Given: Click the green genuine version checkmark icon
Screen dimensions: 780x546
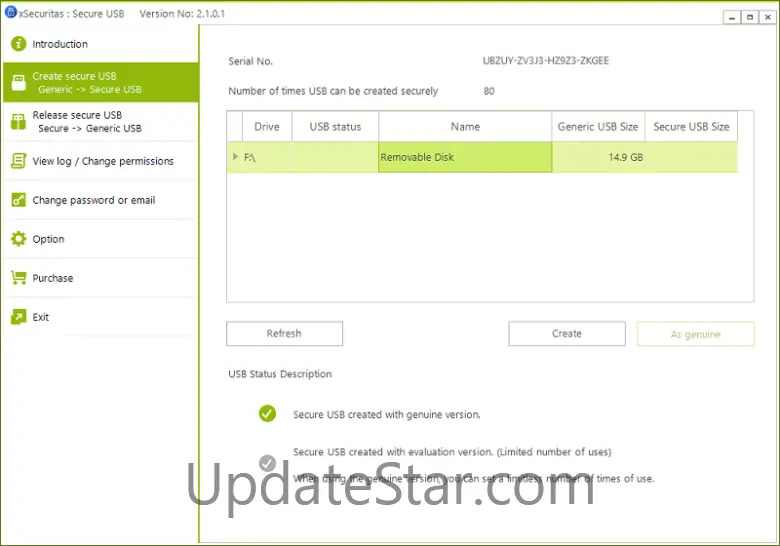Looking at the screenshot, I should (x=267, y=413).
